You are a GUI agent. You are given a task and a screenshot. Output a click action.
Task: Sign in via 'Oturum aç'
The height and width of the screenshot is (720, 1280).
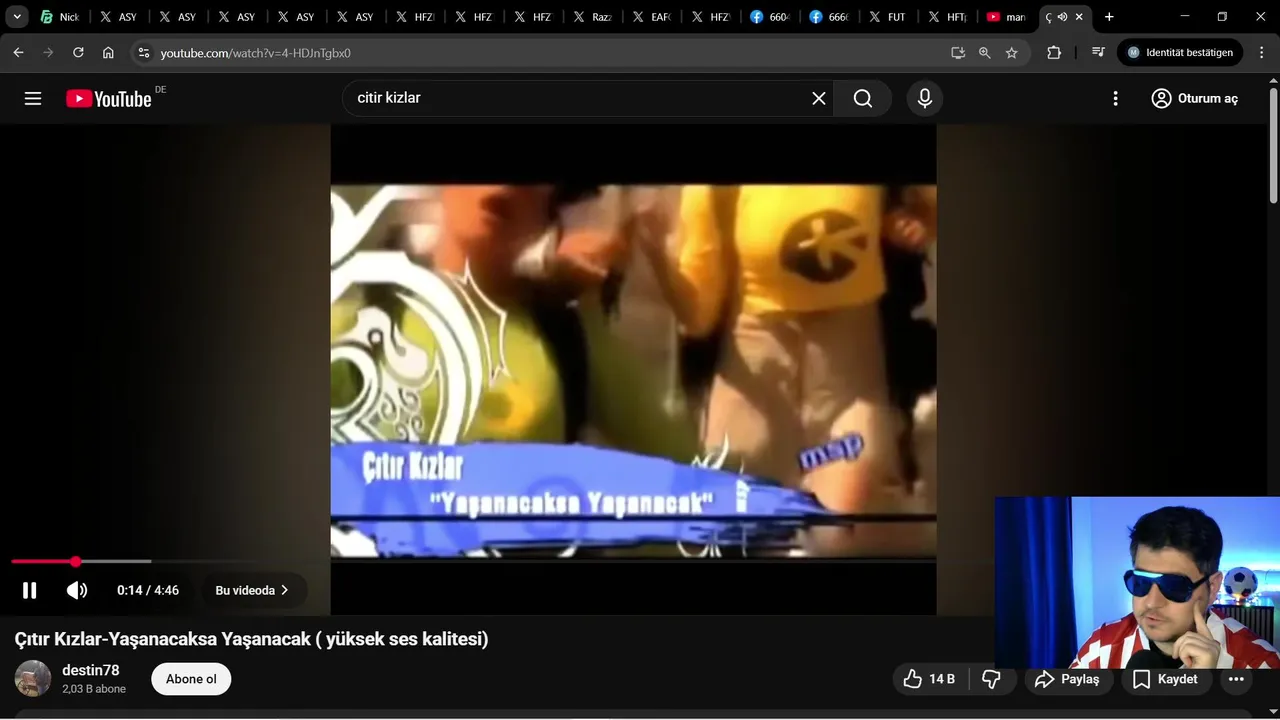(x=1195, y=98)
